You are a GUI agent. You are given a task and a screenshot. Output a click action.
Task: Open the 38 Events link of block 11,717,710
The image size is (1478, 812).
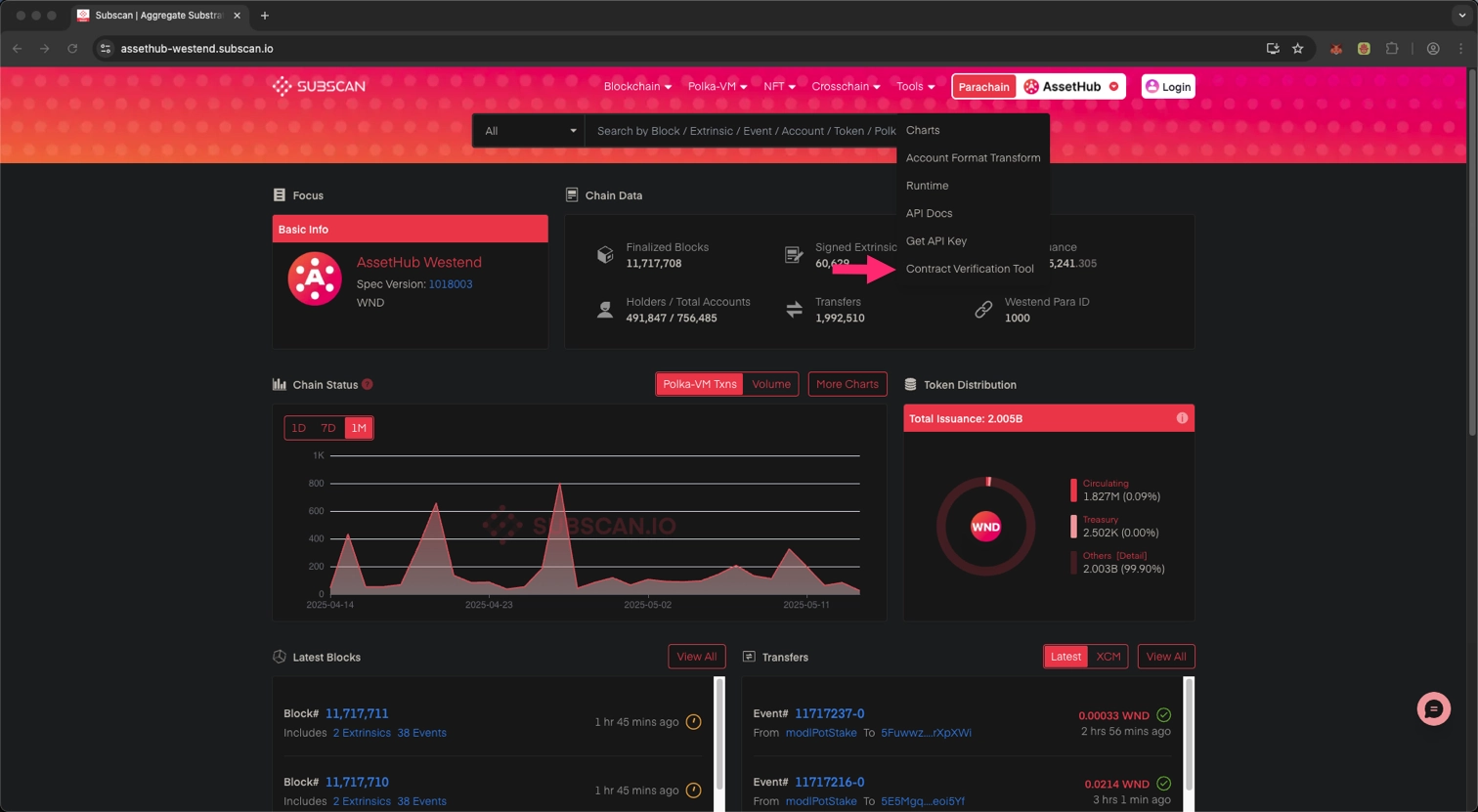point(421,801)
